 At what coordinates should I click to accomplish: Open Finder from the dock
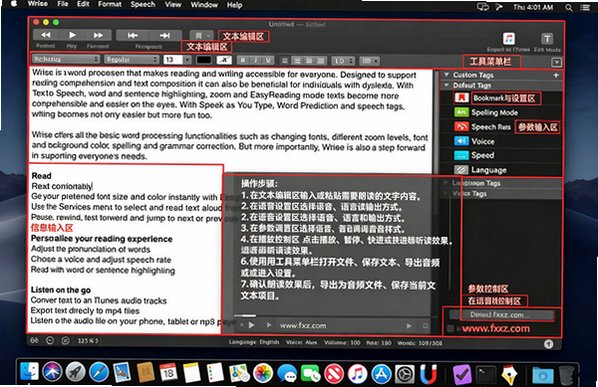click(x=29, y=372)
